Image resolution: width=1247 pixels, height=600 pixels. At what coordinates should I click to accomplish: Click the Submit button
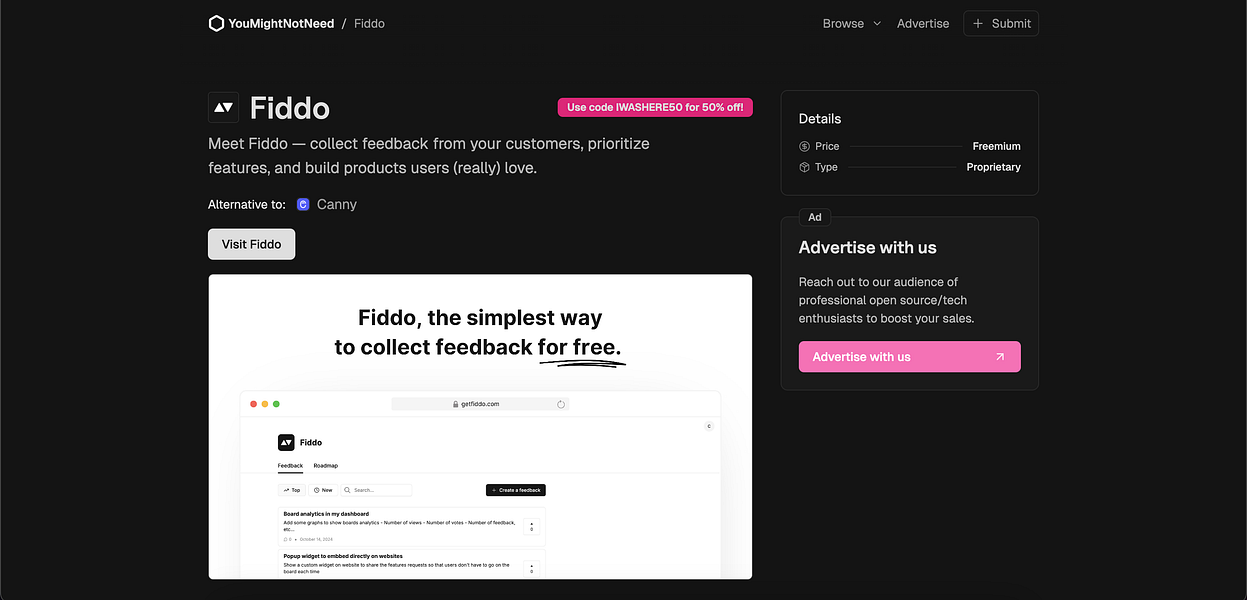click(x=1001, y=23)
